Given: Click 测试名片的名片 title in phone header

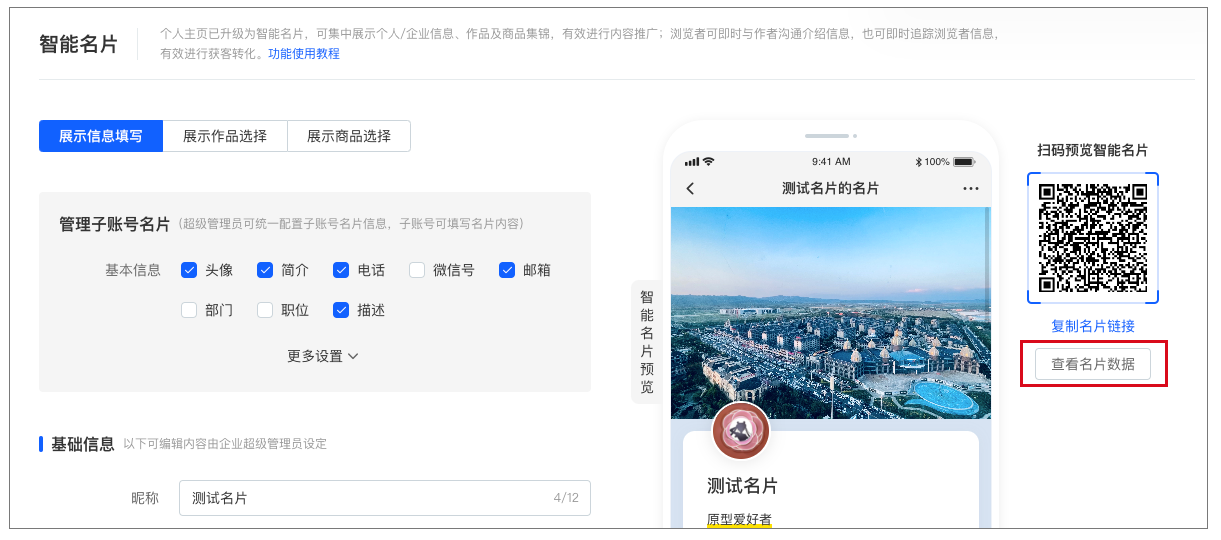Looking at the screenshot, I should 831,188.
